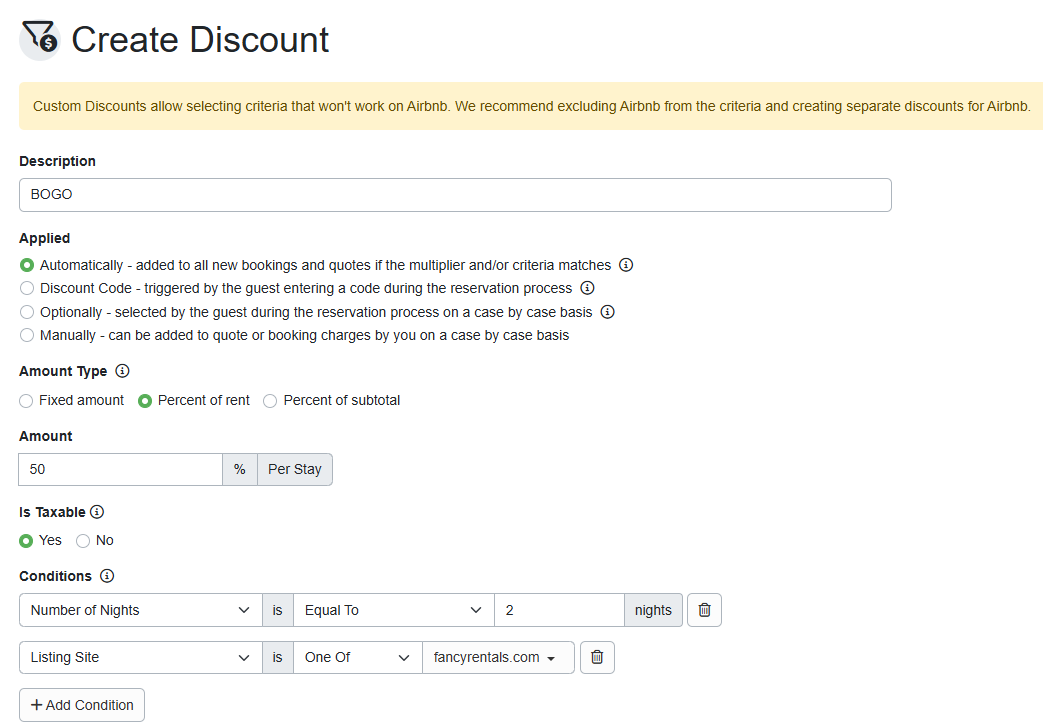Focus the Amount field showing 50
This screenshot has width=1043, height=727.
point(120,470)
